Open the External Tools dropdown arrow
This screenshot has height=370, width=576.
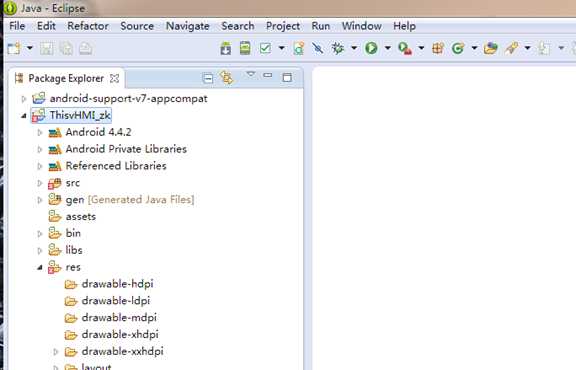click(421, 48)
